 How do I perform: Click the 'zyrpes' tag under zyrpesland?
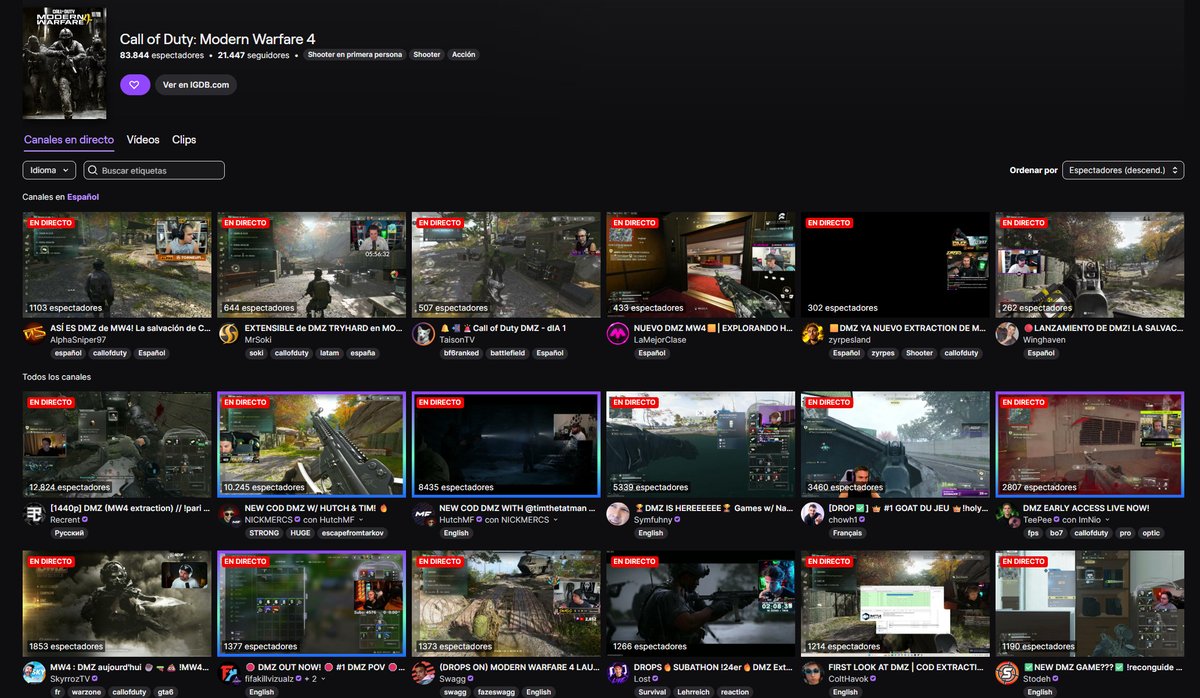tap(883, 353)
